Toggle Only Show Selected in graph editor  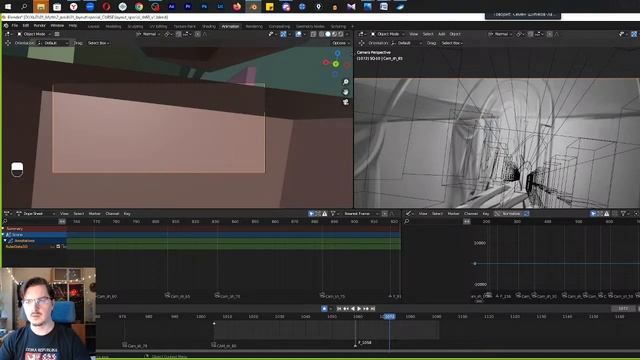click(x=593, y=213)
